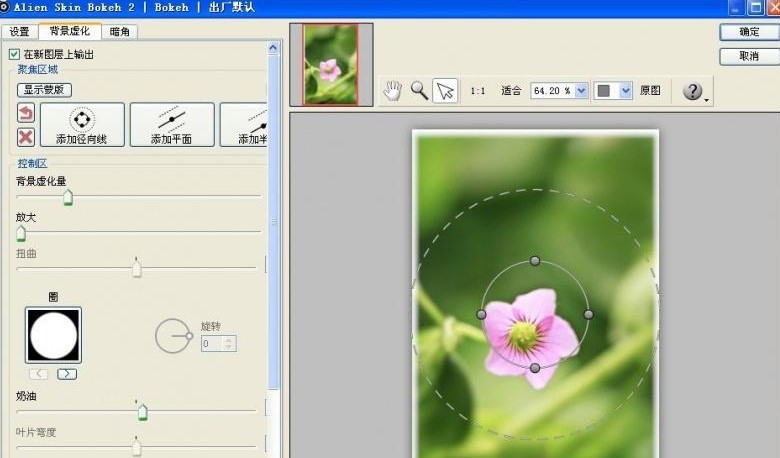
Task: Open the zoom percentage dropdown
Action: pyautogui.click(x=581, y=91)
